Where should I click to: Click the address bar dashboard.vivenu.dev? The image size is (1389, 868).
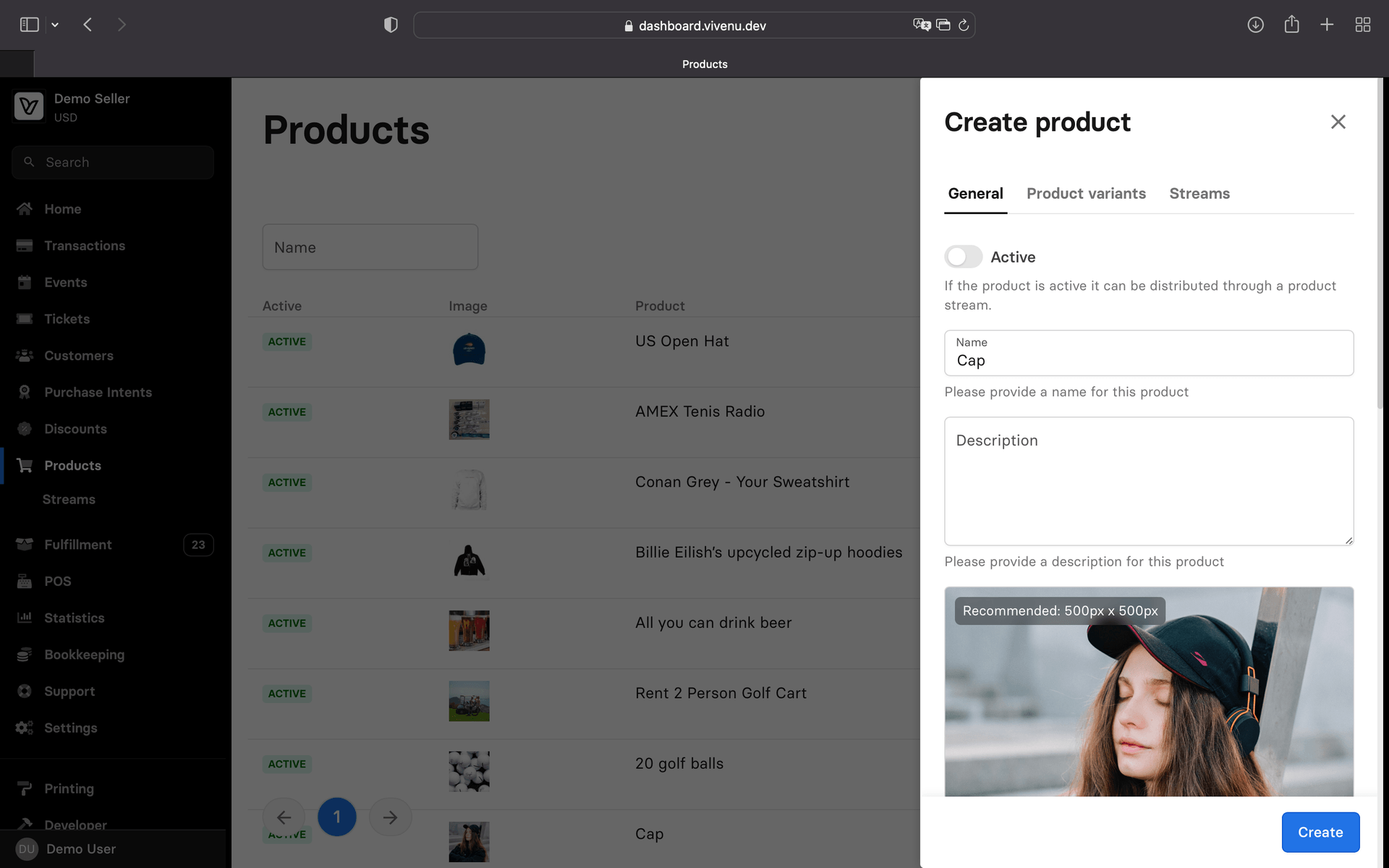pyautogui.click(x=694, y=25)
